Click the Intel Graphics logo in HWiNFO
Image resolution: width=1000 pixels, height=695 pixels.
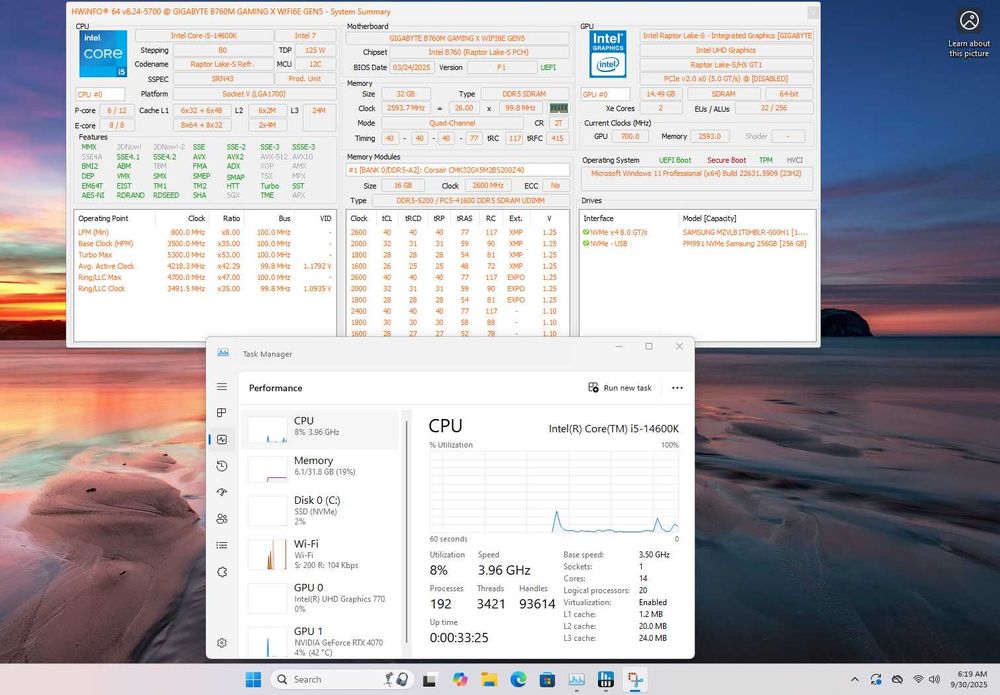(x=607, y=54)
